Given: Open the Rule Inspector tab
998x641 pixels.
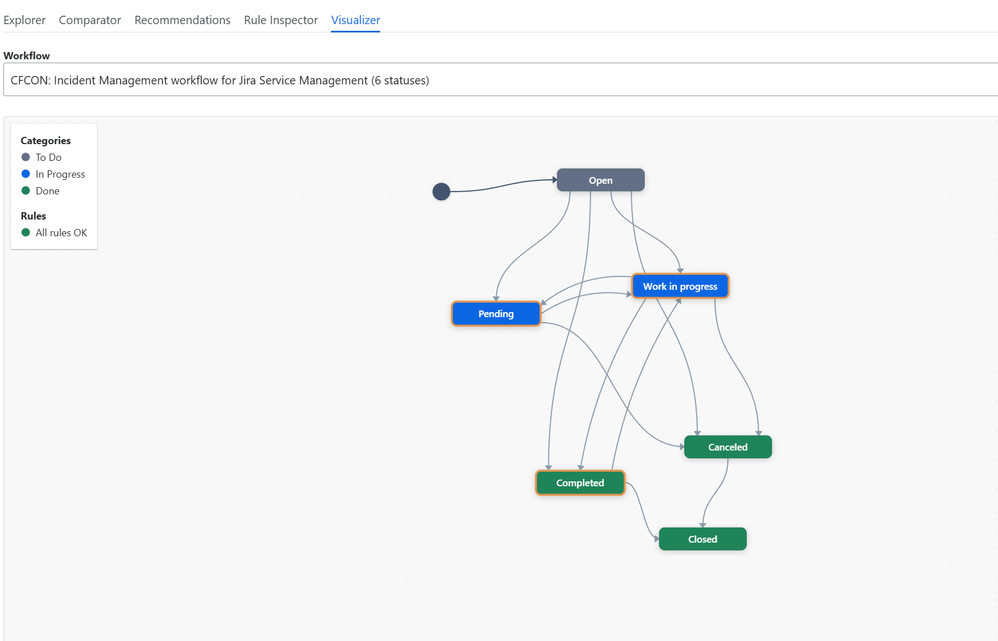Looking at the screenshot, I should (281, 20).
